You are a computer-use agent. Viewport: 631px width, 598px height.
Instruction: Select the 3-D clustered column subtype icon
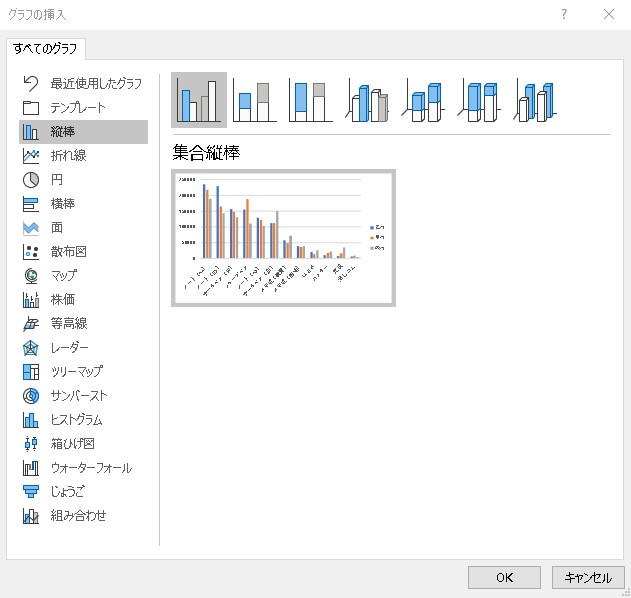368,100
